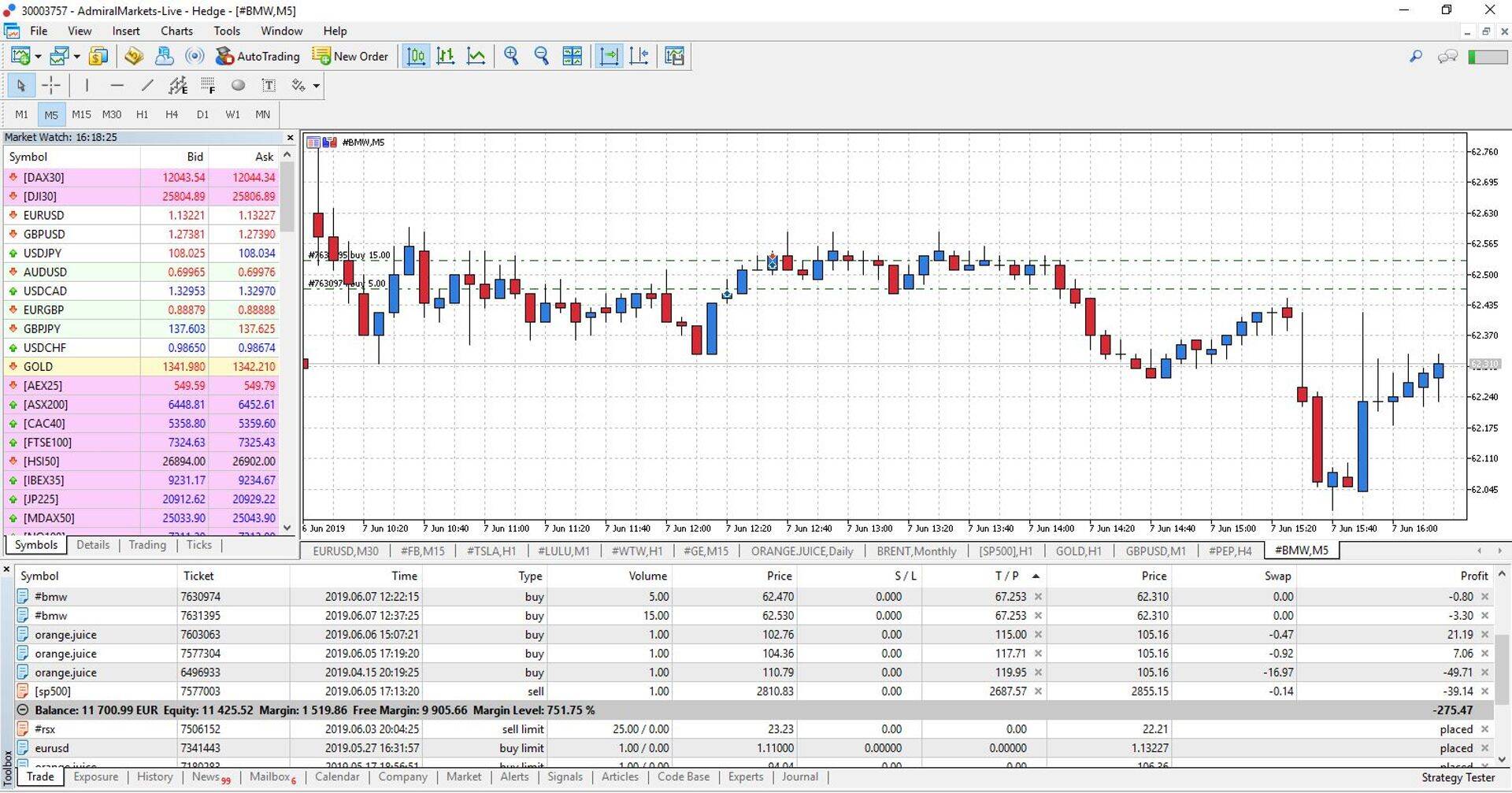The image size is (1512, 793).
Task: Open the new chart dropdown arrow
Action: (38, 57)
